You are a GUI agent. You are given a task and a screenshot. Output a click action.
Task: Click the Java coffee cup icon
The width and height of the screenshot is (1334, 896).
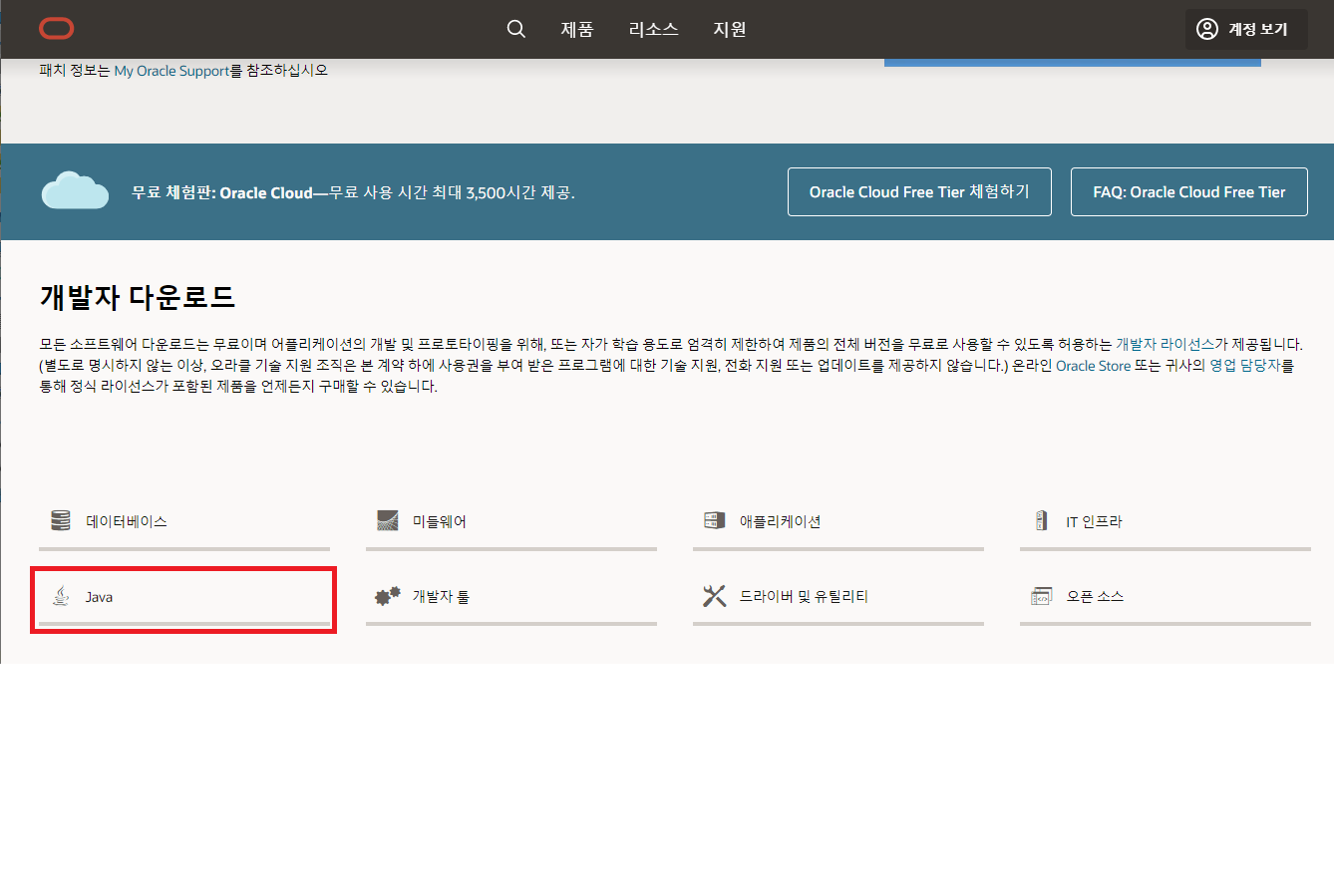click(62, 596)
